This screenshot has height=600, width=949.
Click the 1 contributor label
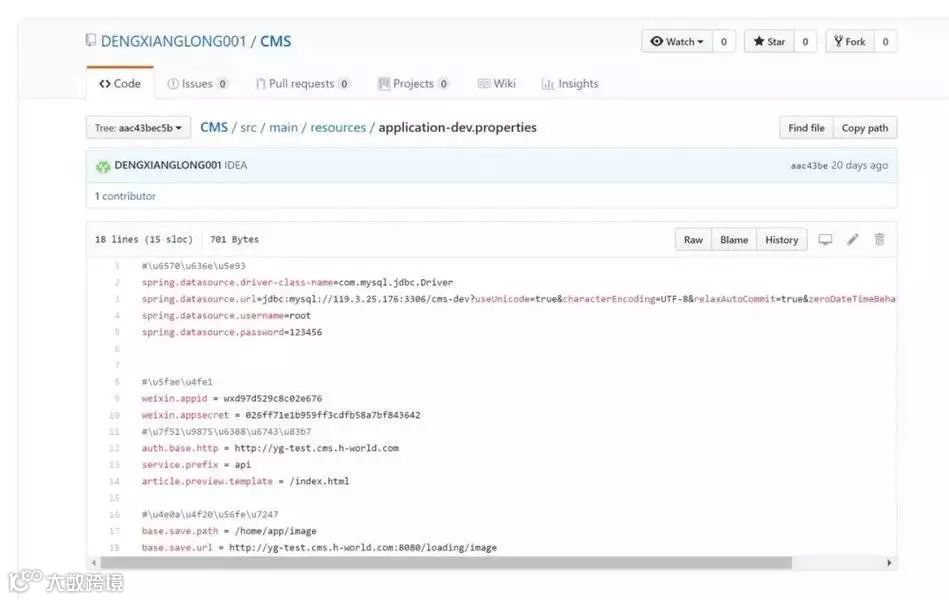[125, 196]
